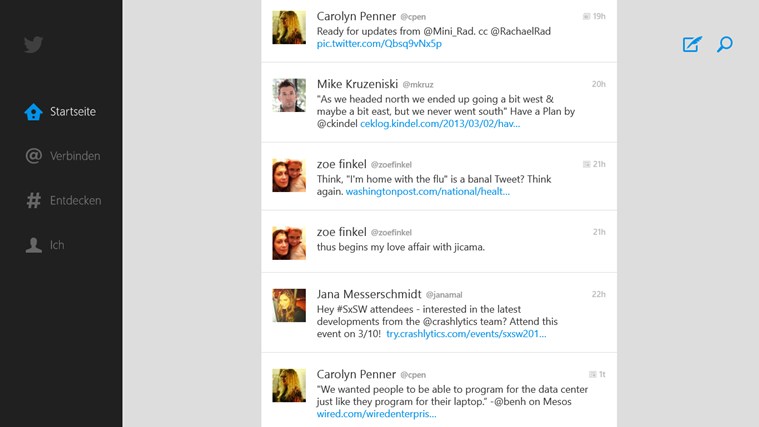The image size is (759, 427).
Task: Open the jicama tweet by zoe finkel
Action: [x=439, y=242]
